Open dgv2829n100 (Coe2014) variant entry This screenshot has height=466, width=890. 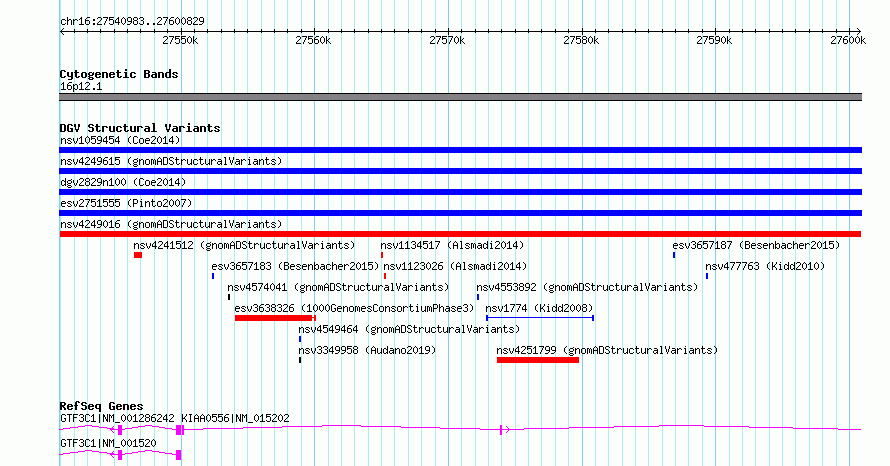[123, 182]
